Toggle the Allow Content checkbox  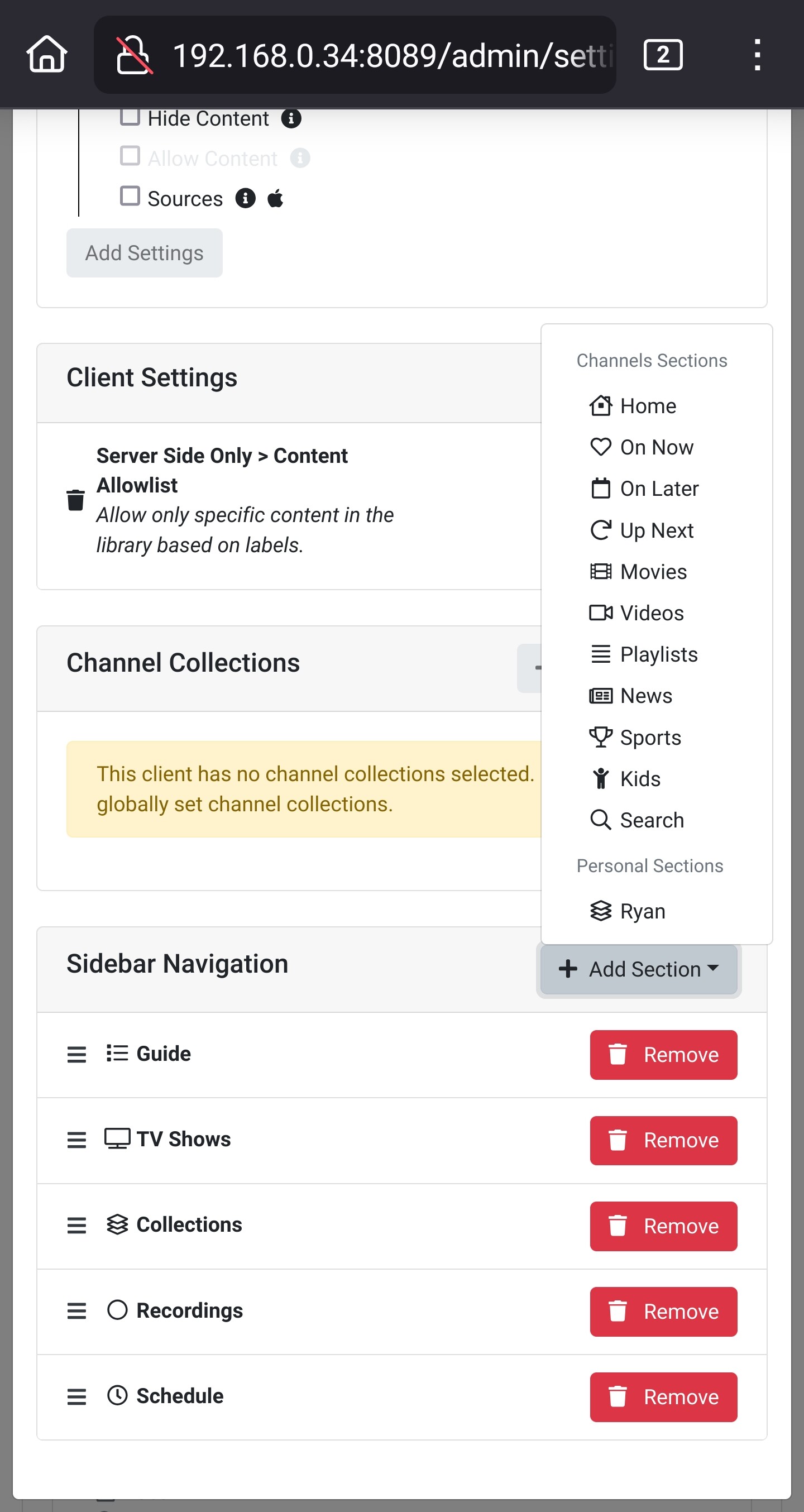coord(130,156)
